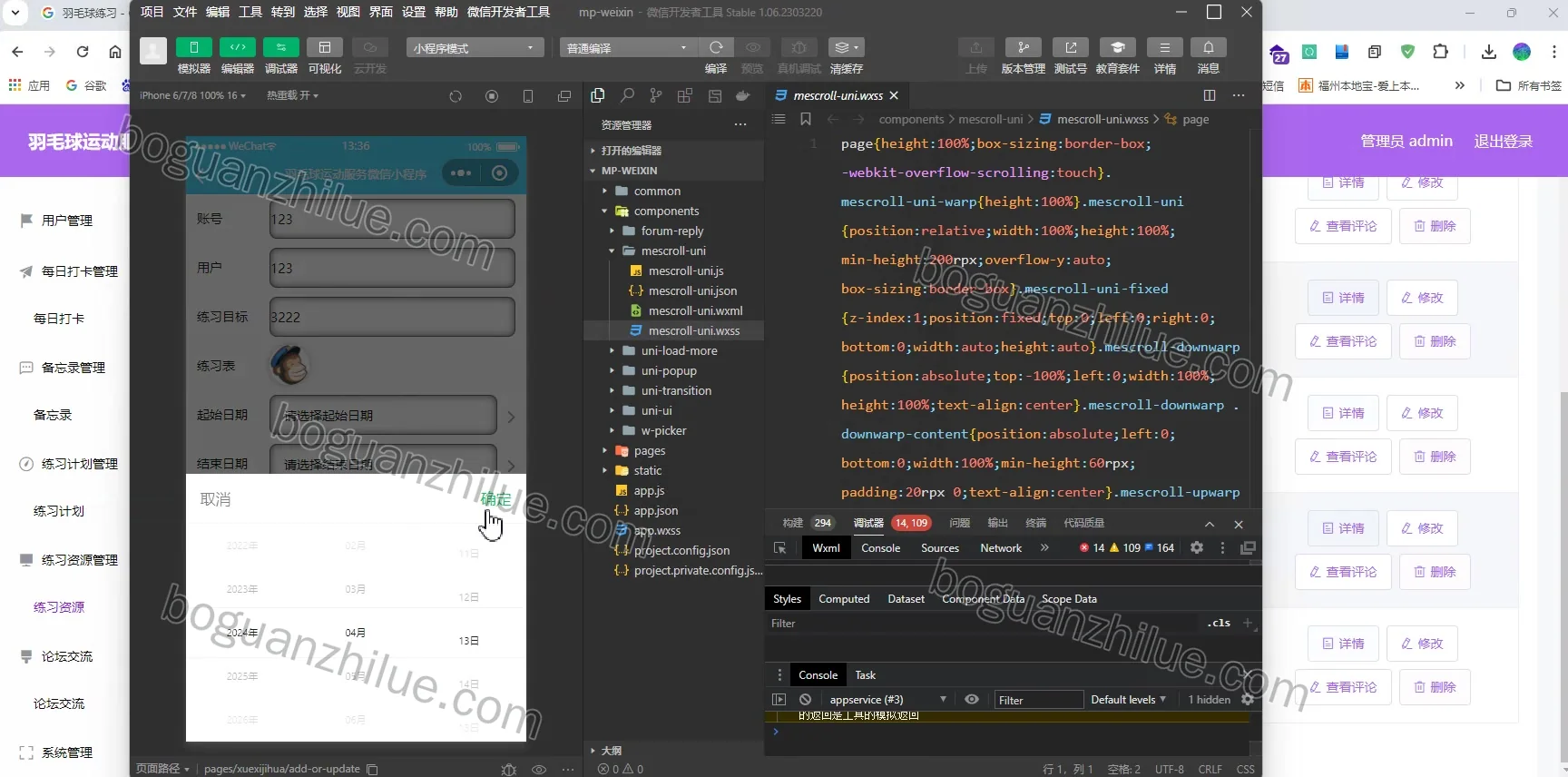Cancel the date picker with 取消

click(215, 499)
